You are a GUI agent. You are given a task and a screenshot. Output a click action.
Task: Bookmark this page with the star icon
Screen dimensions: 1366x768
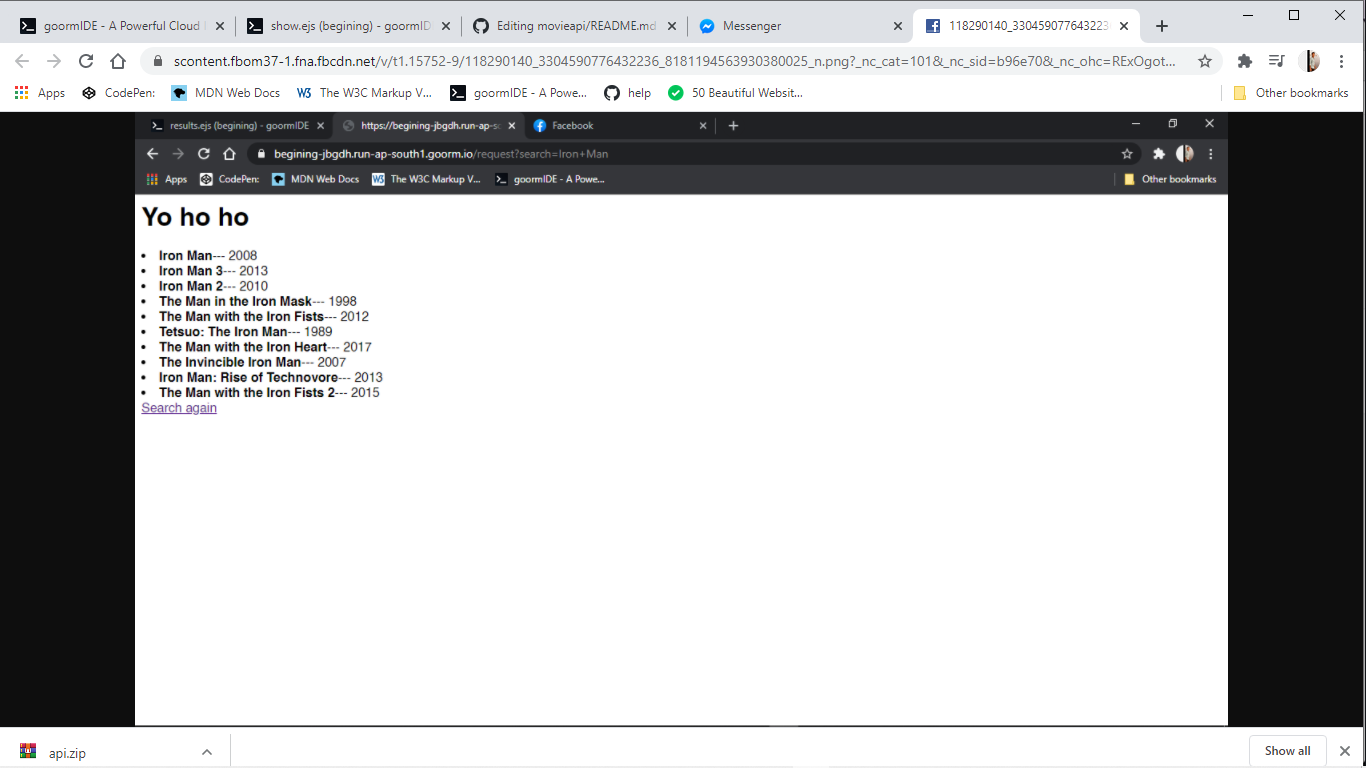point(1207,61)
